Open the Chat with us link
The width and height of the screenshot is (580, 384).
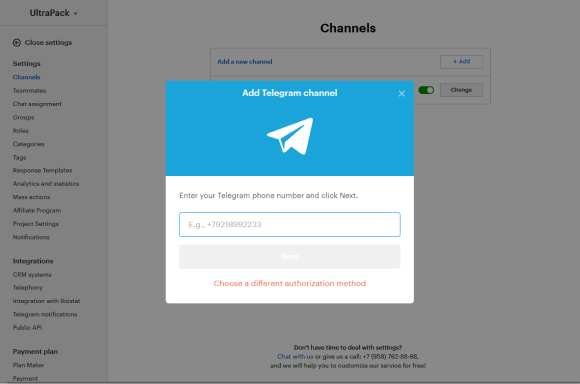(x=295, y=357)
